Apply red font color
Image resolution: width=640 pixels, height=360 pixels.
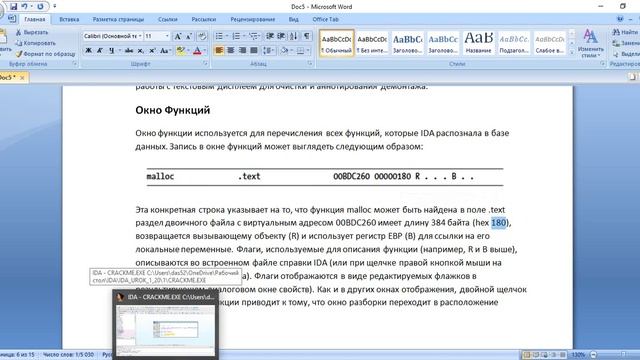[197, 51]
